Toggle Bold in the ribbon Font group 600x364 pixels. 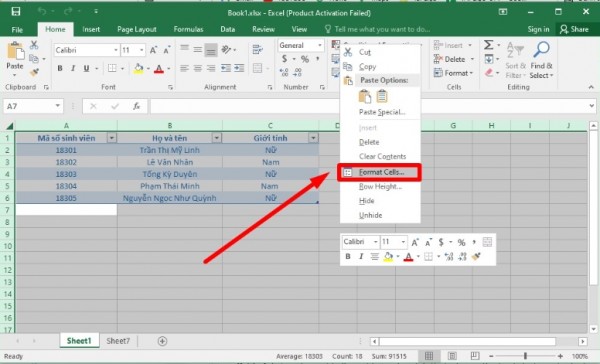click(x=60, y=68)
